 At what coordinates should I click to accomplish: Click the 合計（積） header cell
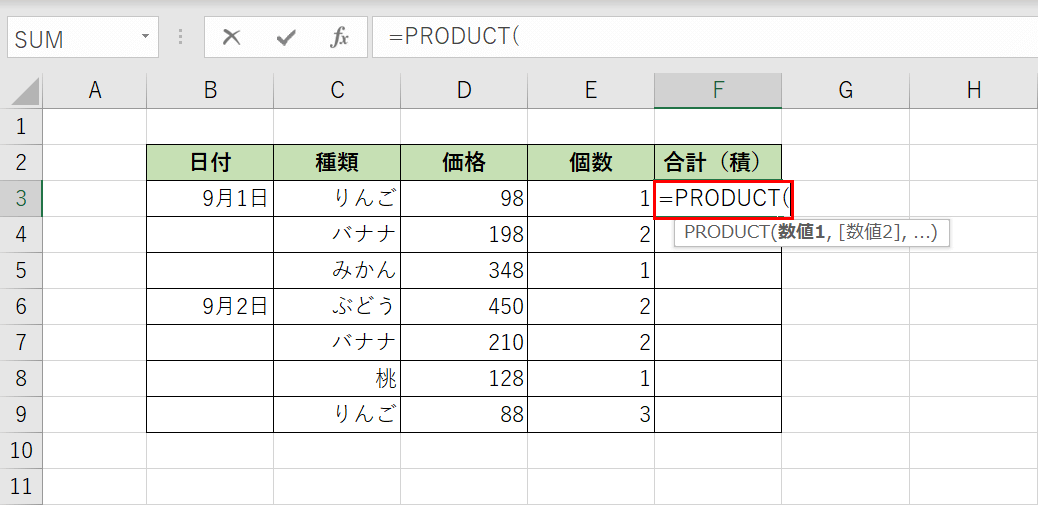point(718,162)
